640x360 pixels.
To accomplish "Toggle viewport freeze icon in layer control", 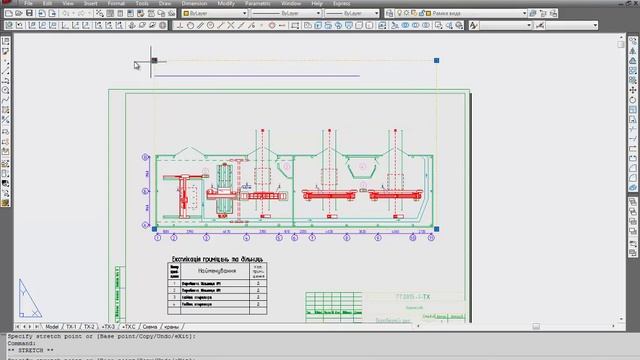I will (x=414, y=13).
